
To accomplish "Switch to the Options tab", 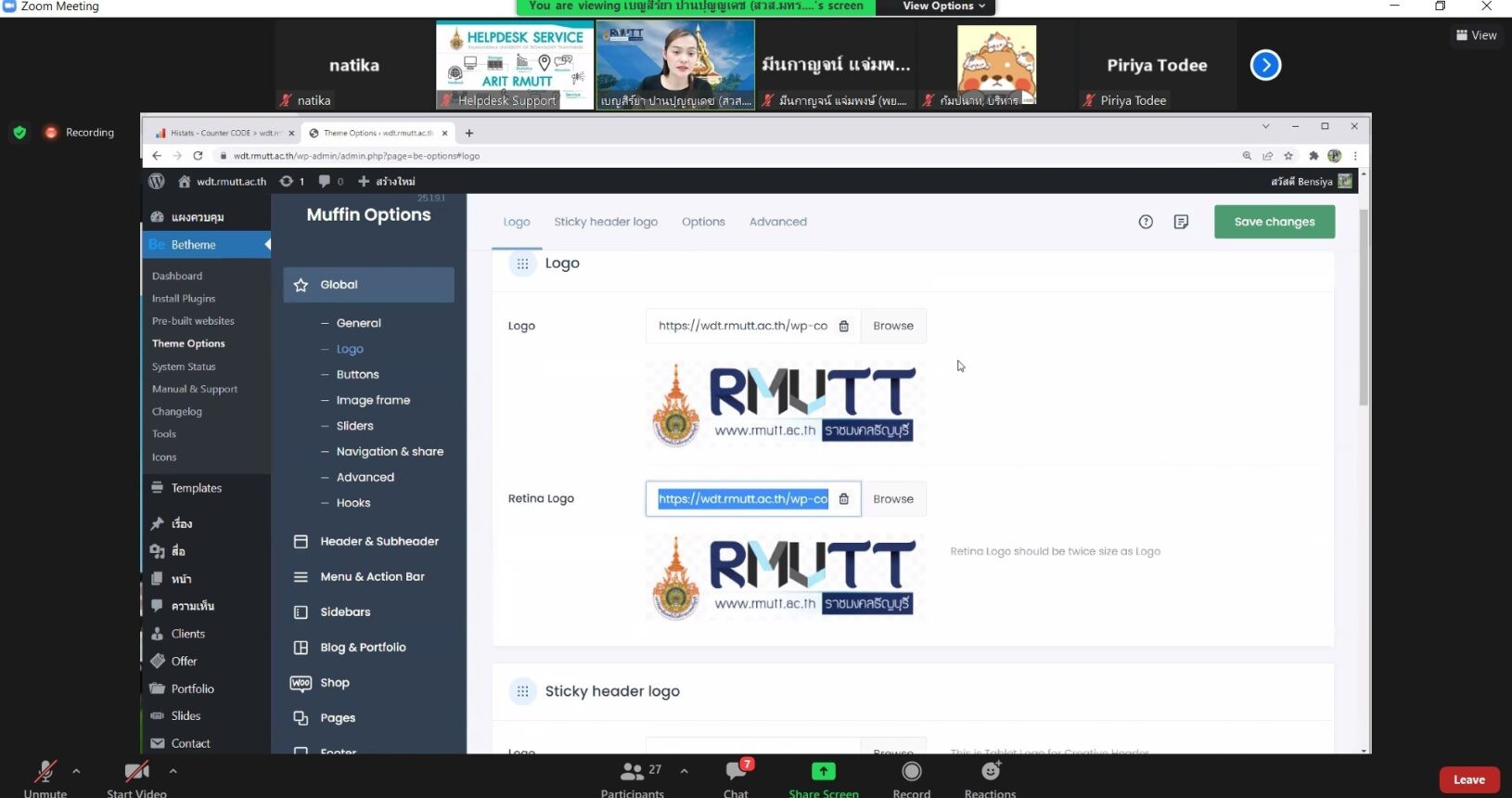I will (703, 222).
